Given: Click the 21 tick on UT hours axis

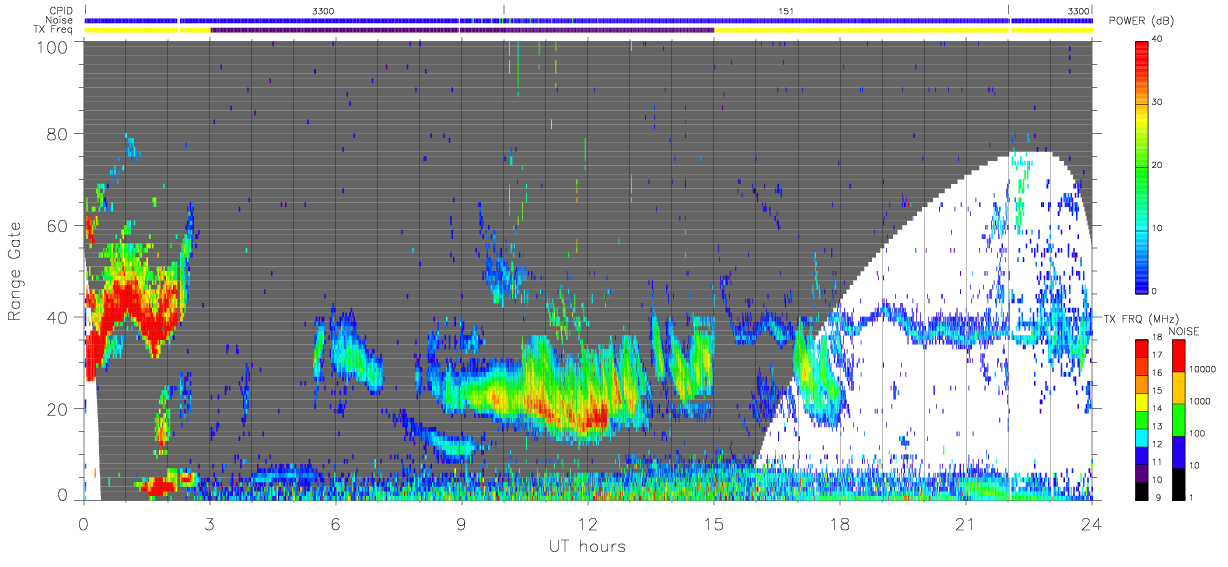Looking at the screenshot, I should [x=966, y=522].
